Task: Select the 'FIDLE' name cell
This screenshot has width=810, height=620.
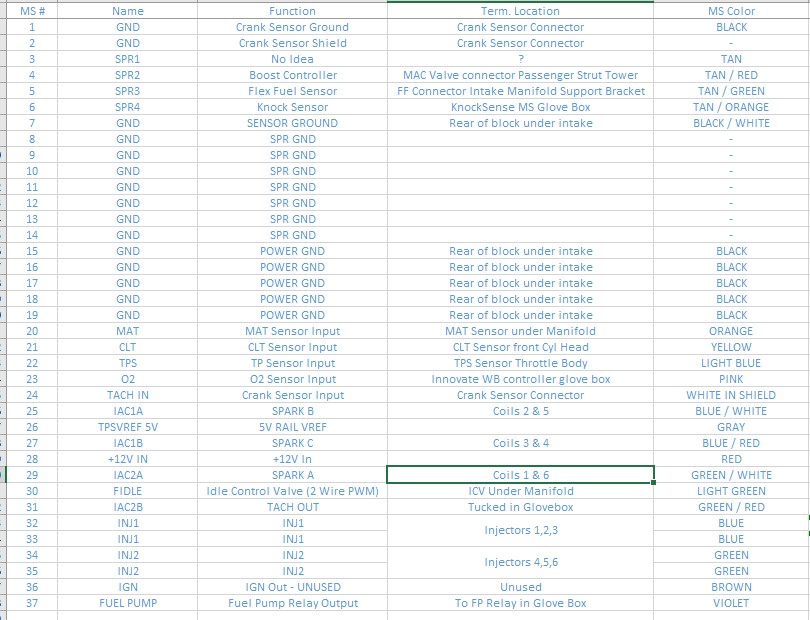Action: (128, 491)
